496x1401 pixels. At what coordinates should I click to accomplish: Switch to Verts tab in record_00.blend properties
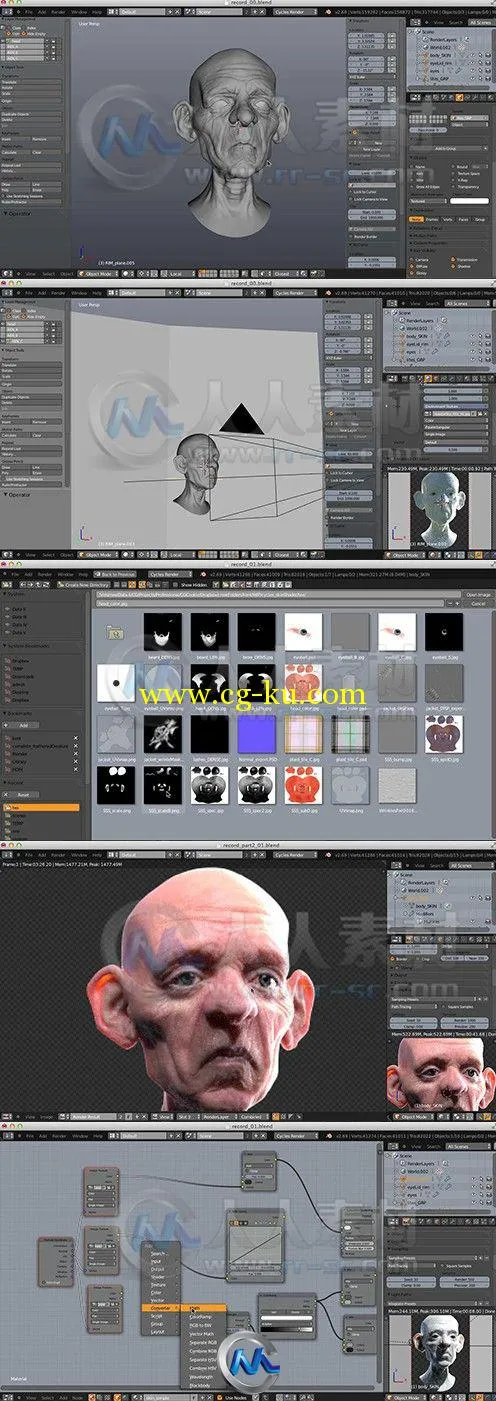click(x=448, y=219)
